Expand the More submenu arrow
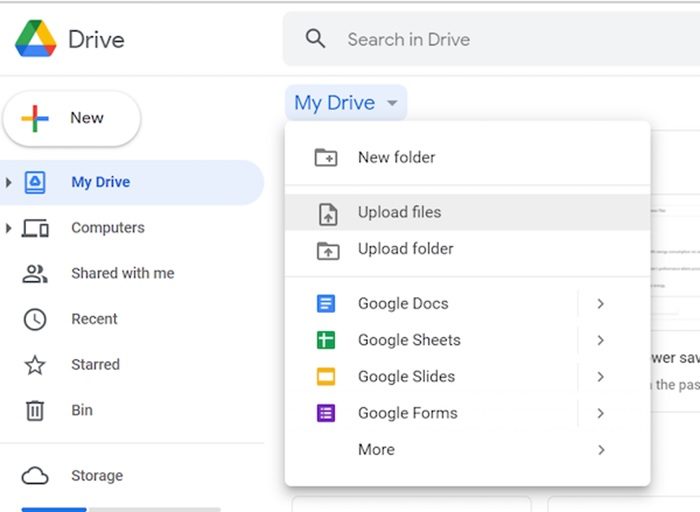 pyautogui.click(x=600, y=450)
